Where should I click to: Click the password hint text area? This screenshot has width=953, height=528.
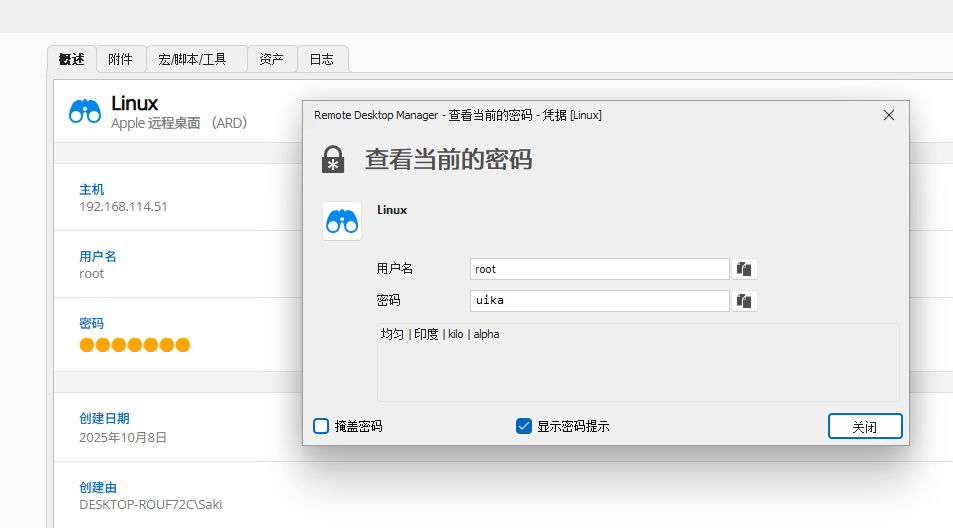click(x=638, y=362)
